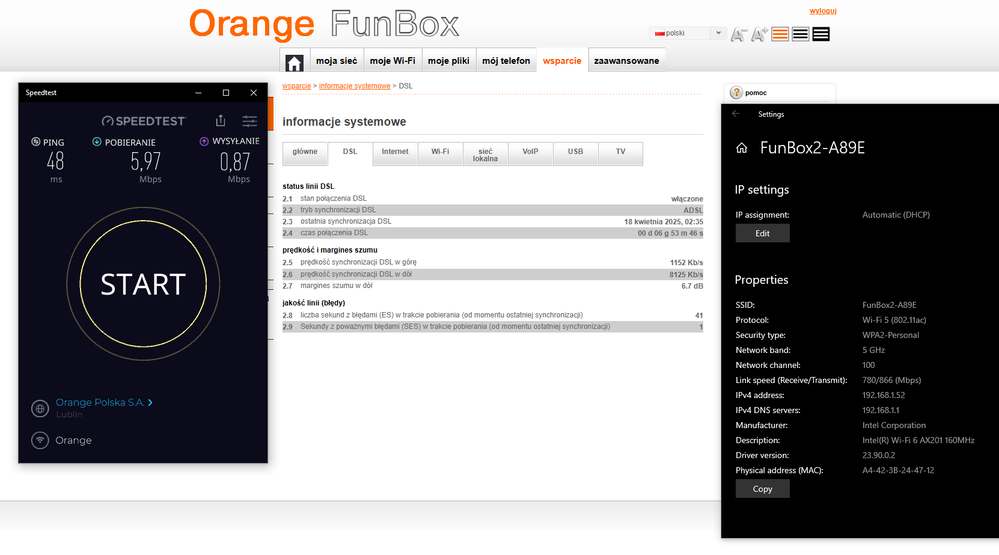This screenshot has height=555, width=999.
Task: Select the orange striped contrast theme
Action: tap(780, 34)
